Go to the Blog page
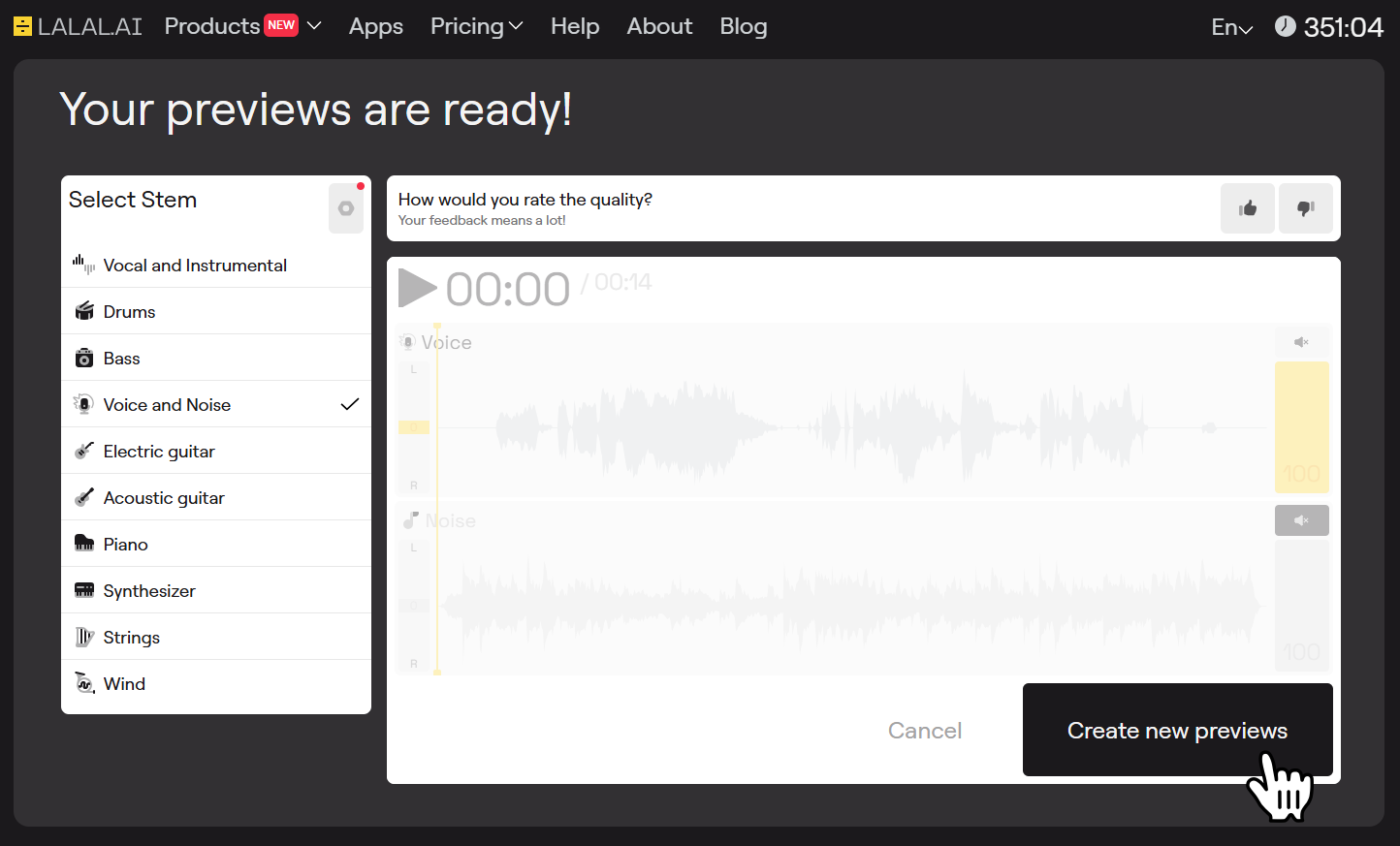Viewport: 1400px width, 846px height. pos(743,26)
